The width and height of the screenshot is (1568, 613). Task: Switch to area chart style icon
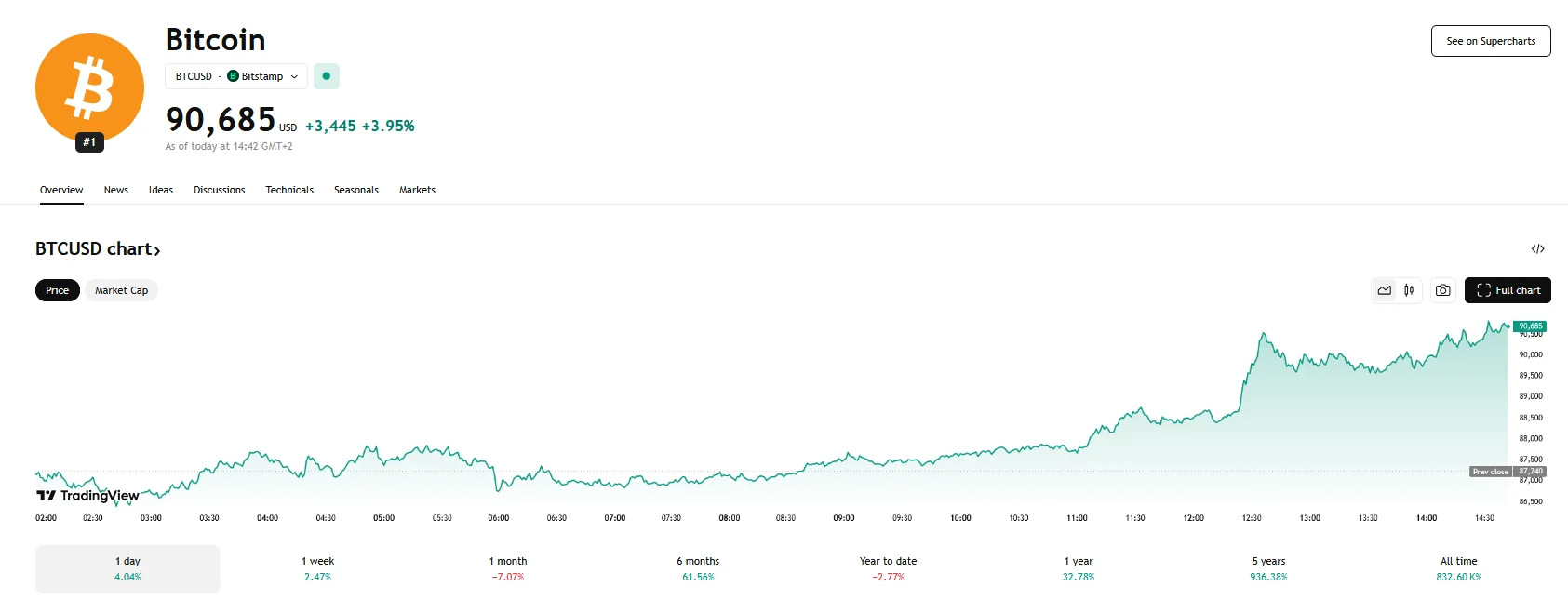(x=1385, y=290)
